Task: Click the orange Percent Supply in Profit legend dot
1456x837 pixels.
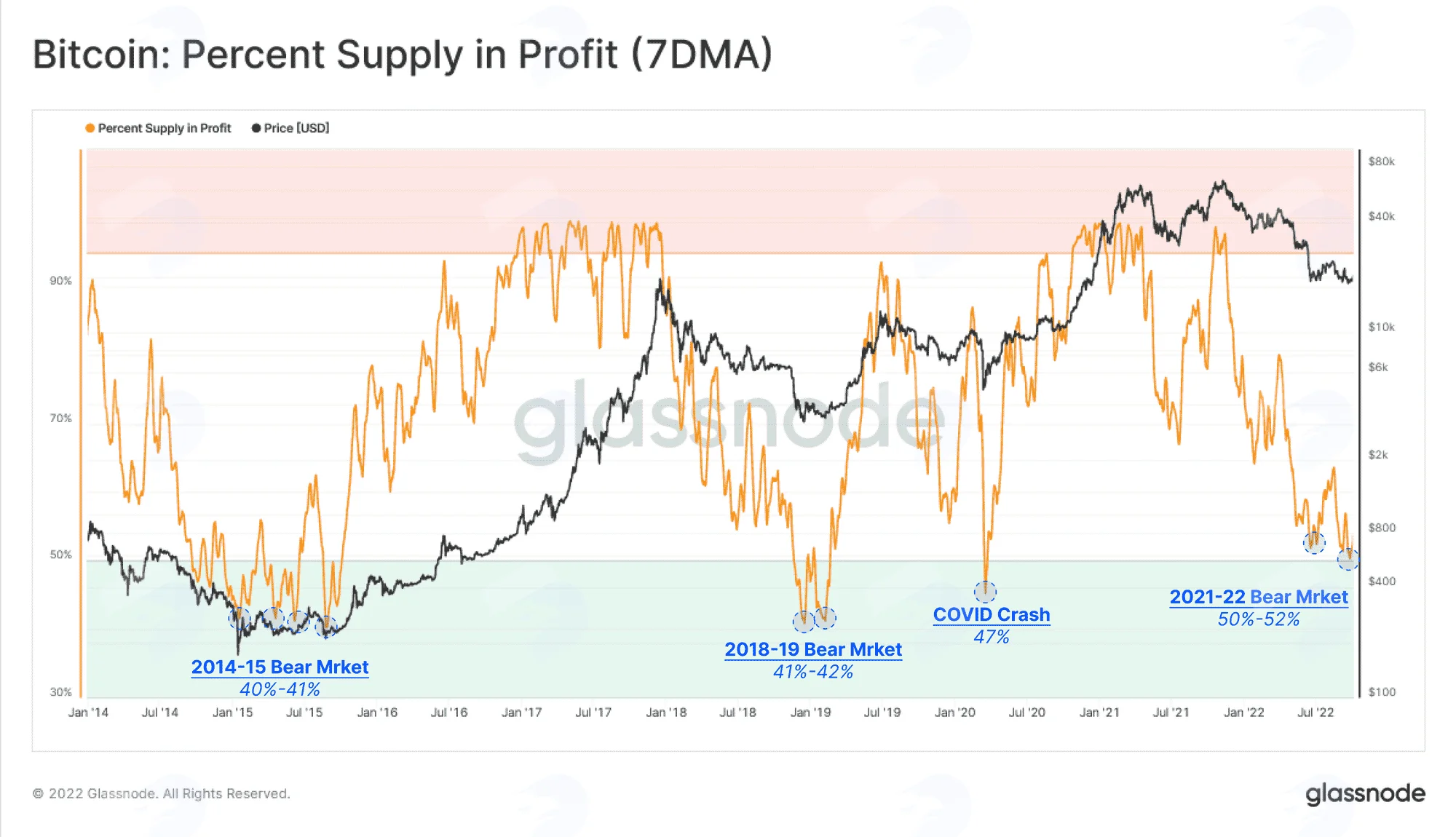Action: pos(90,128)
